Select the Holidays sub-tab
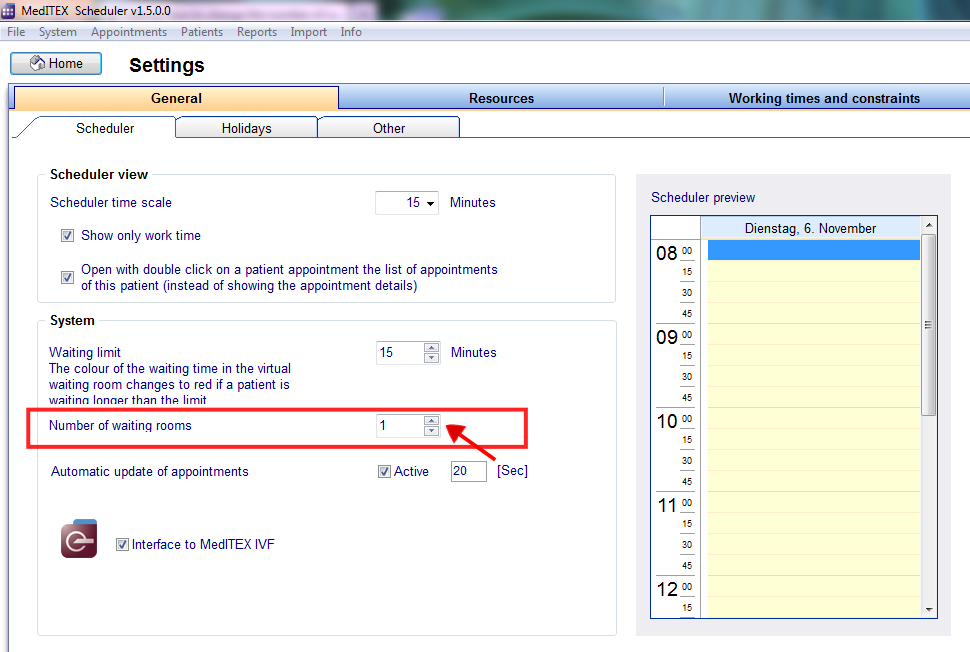Viewport: 970px width, 652px height. (x=246, y=128)
